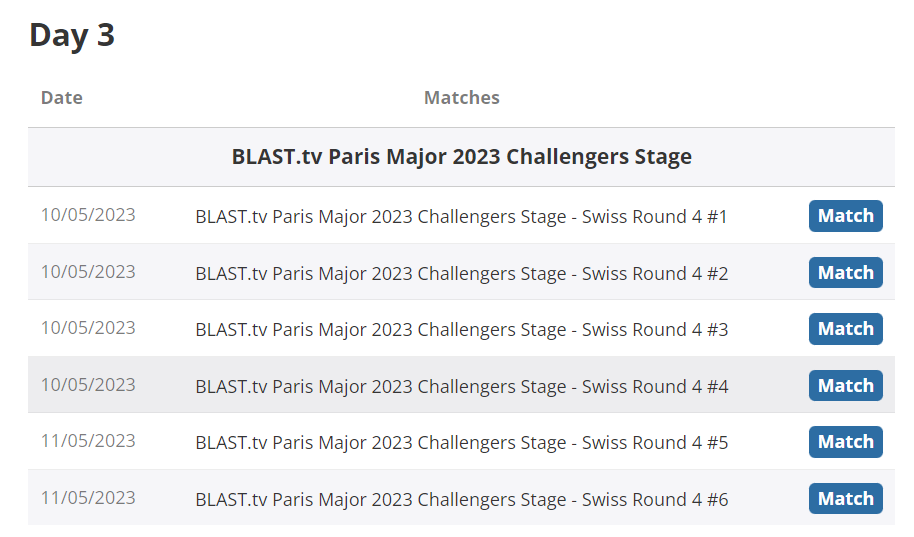Select the Swiss Round 4 #3 match title
The height and width of the screenshot is (537, 914).
click(x=462, y=330)
